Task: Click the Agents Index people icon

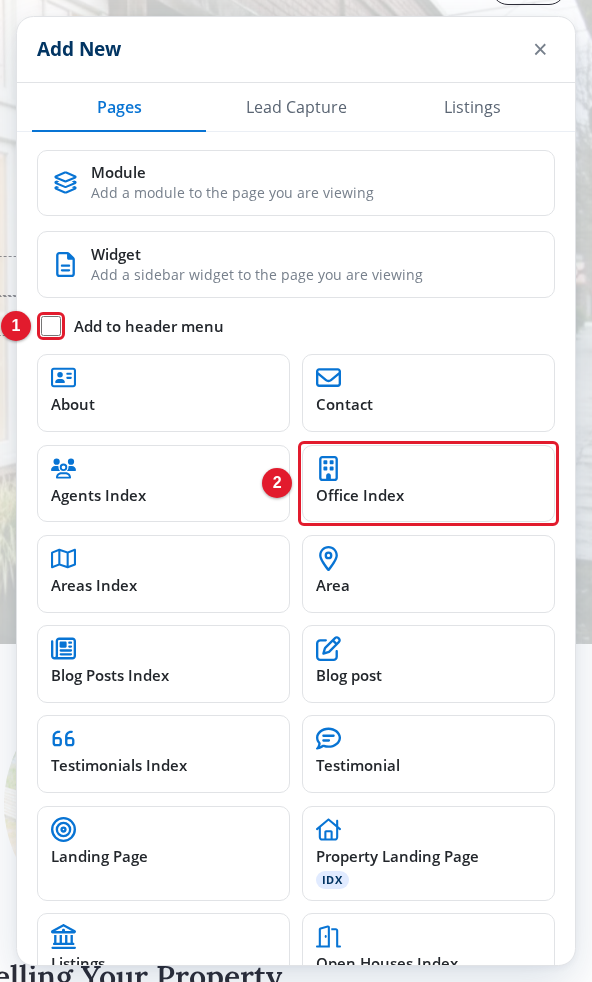Action: [63, 468]
